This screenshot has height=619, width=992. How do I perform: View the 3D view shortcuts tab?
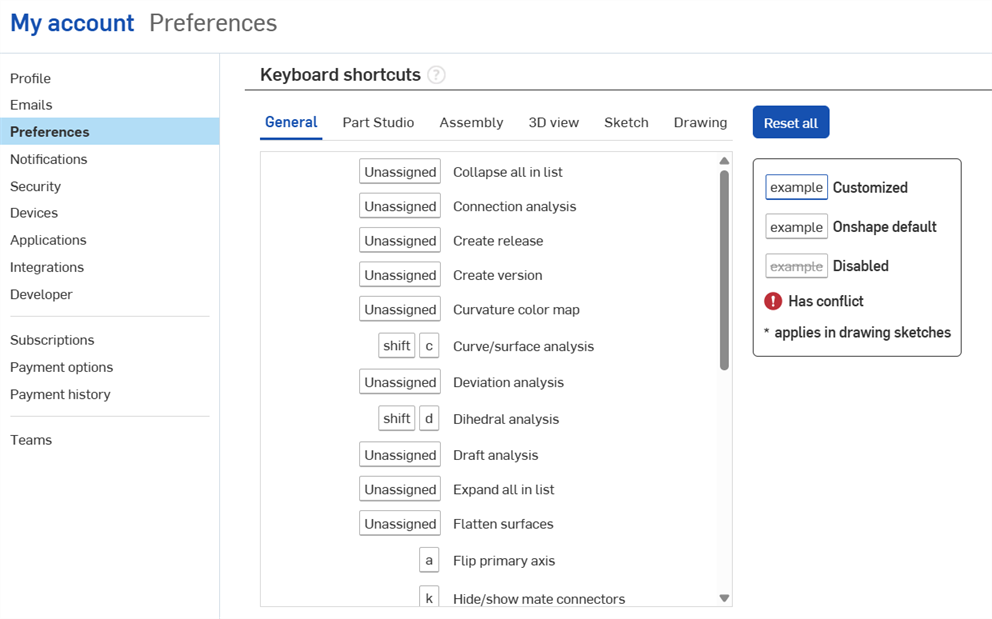click(x=554, y=122)
